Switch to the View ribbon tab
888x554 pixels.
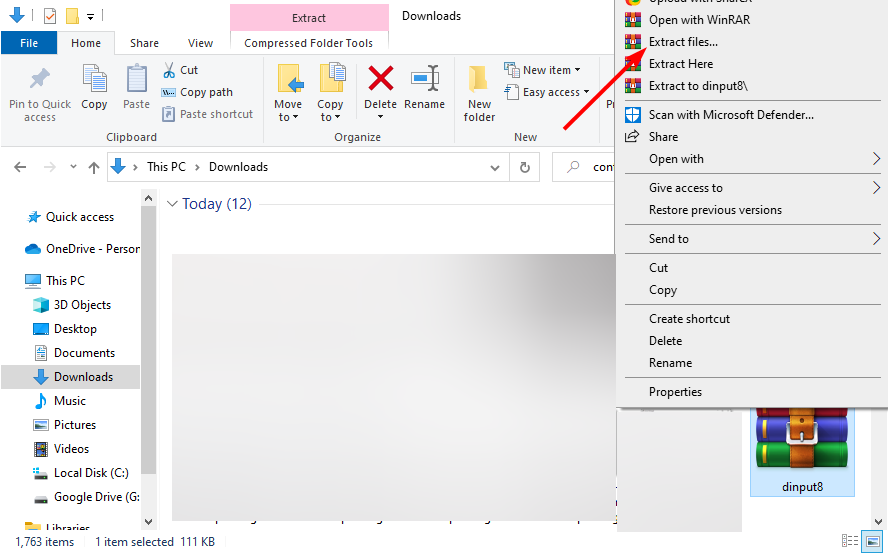coord(200,43)
